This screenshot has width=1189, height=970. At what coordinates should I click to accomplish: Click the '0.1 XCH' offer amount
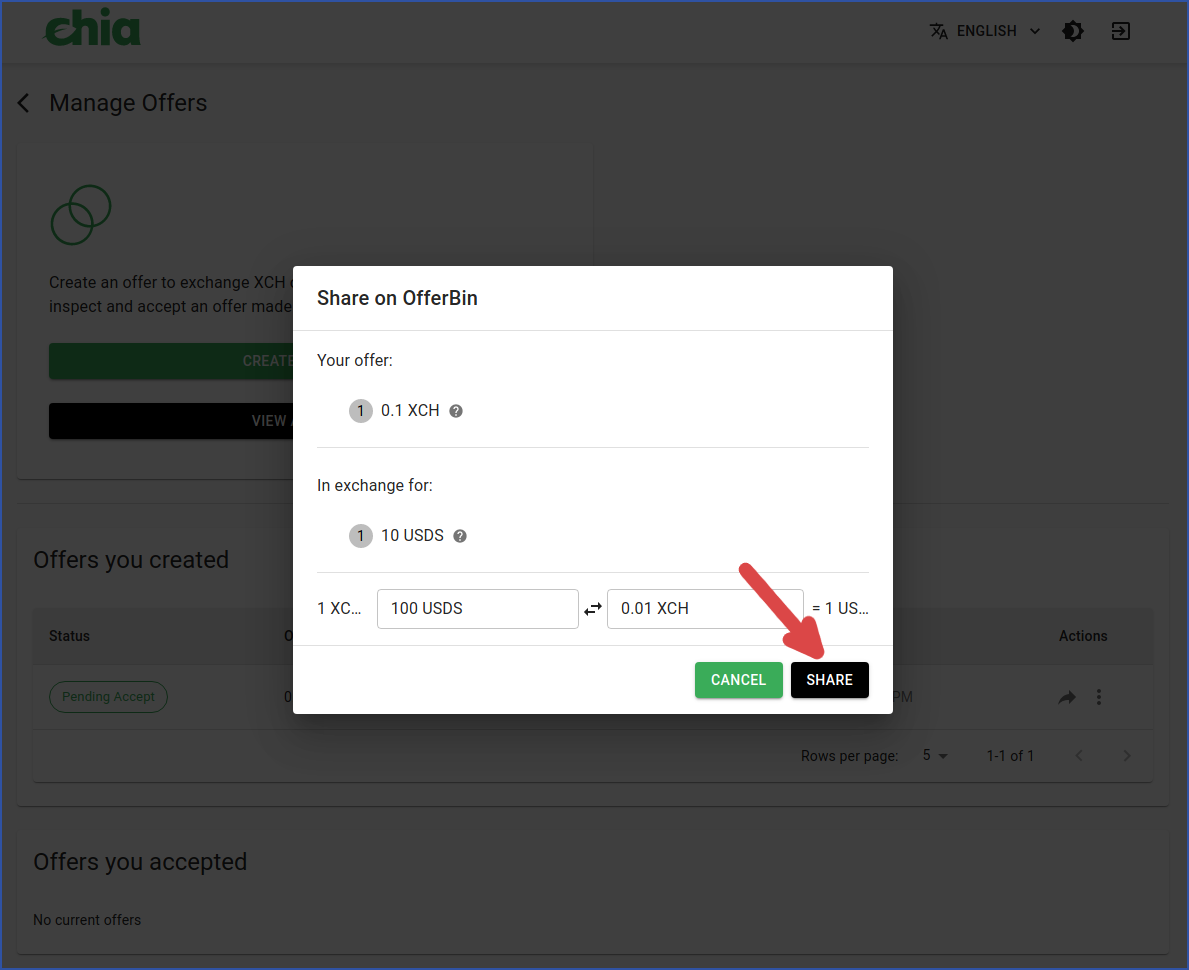[x=410, y=410]
